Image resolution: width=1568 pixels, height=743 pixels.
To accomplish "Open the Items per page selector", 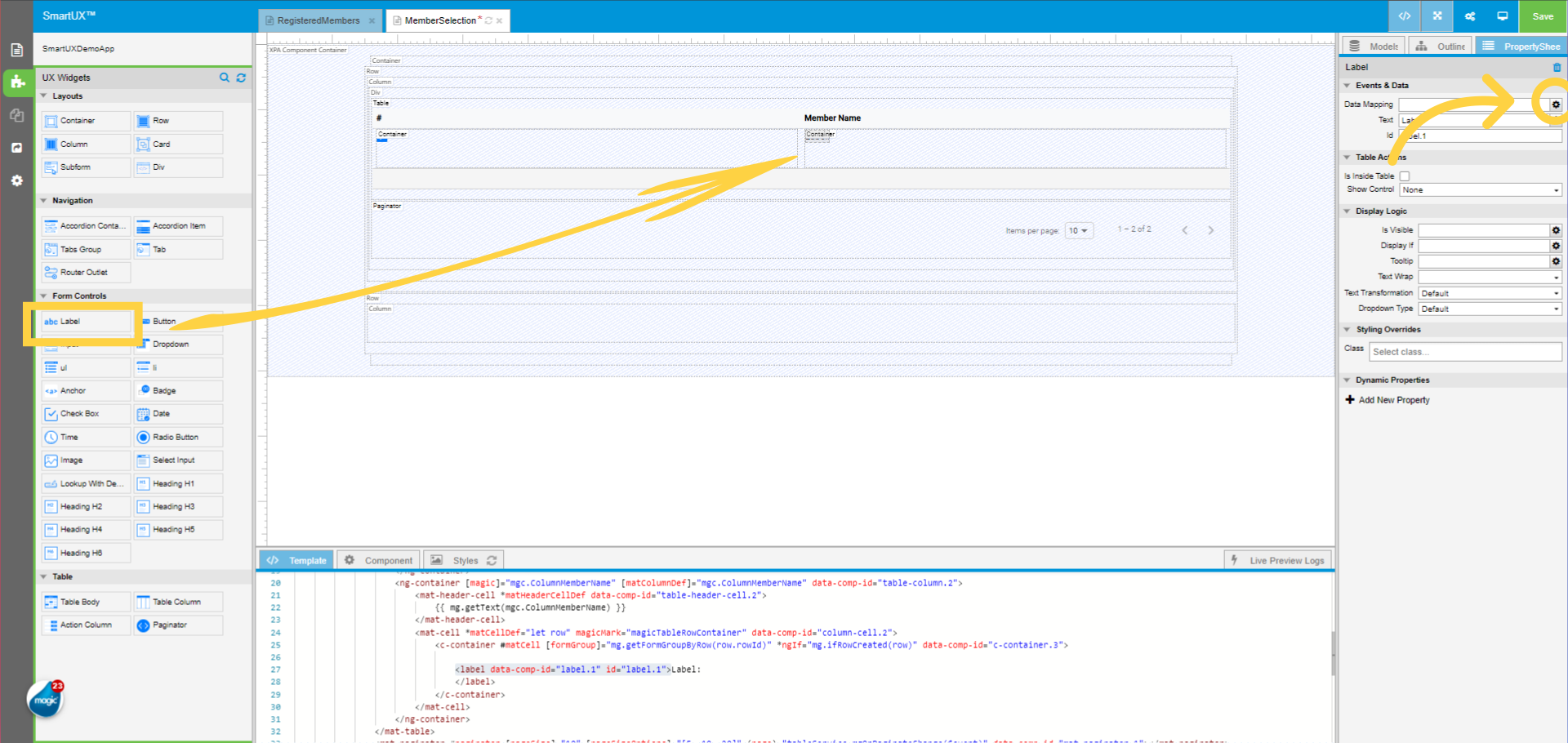I will pos(1078,230).
